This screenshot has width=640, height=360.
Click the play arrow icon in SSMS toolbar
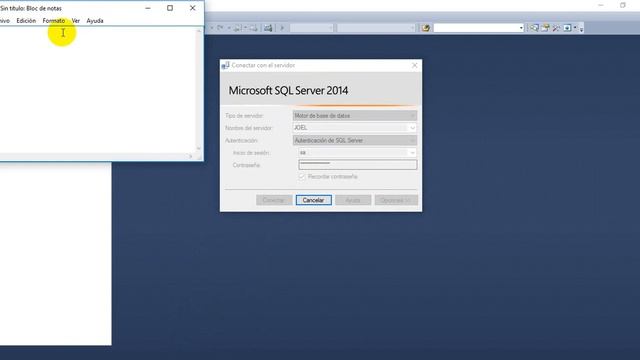[x=282, y=28]
